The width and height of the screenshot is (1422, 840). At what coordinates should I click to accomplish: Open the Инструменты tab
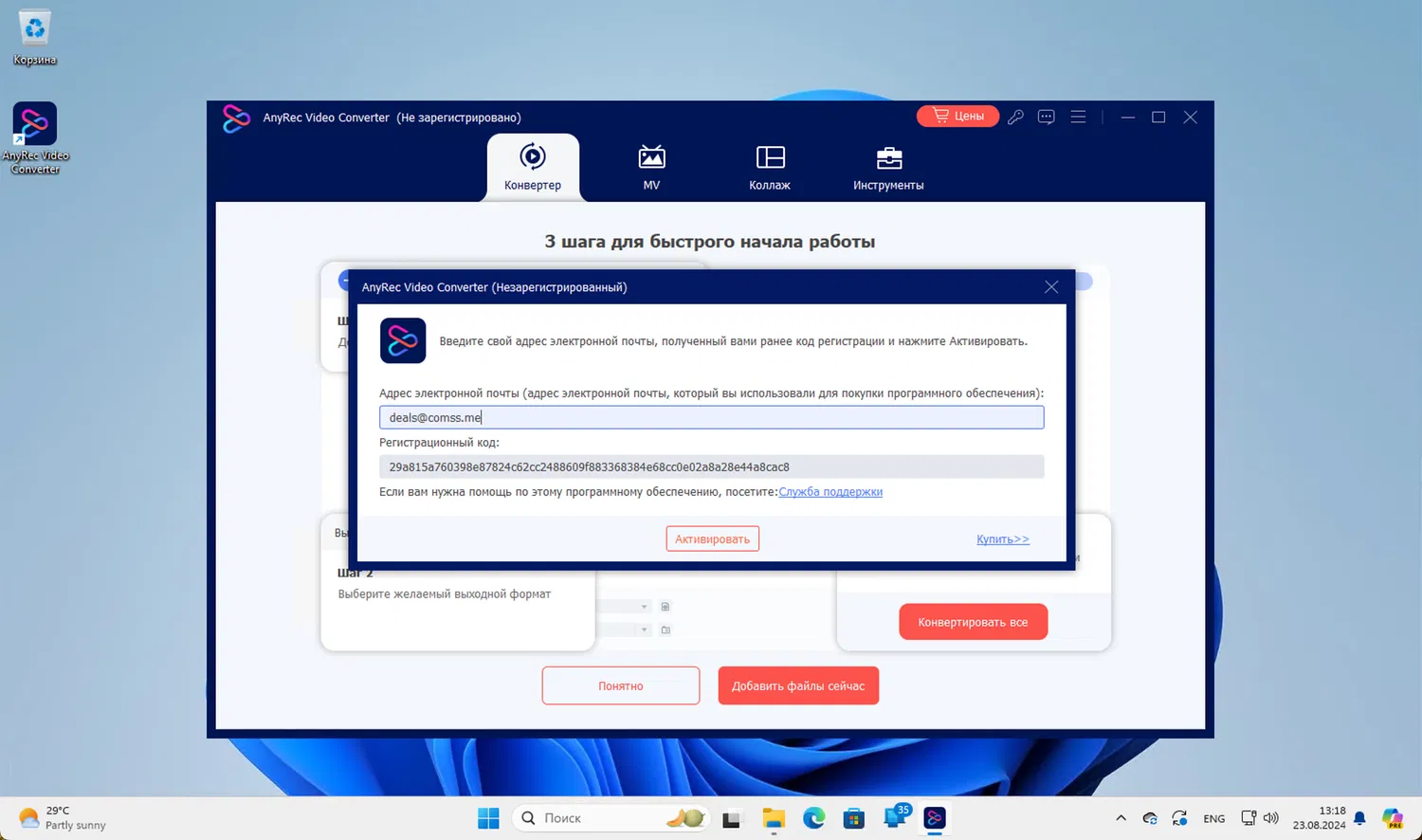point(887,167)
